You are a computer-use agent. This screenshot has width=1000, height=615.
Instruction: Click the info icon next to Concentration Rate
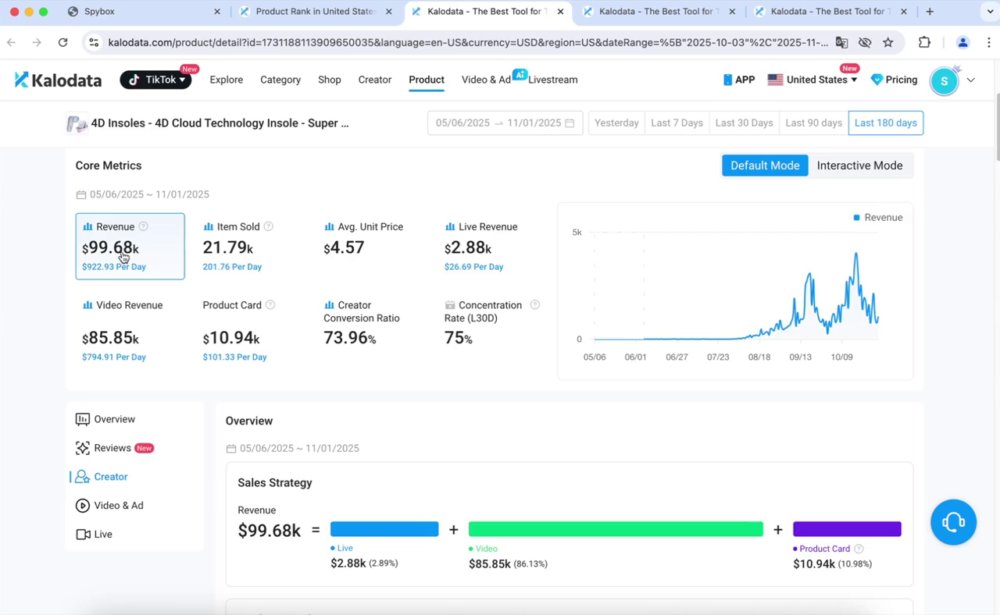535,305
